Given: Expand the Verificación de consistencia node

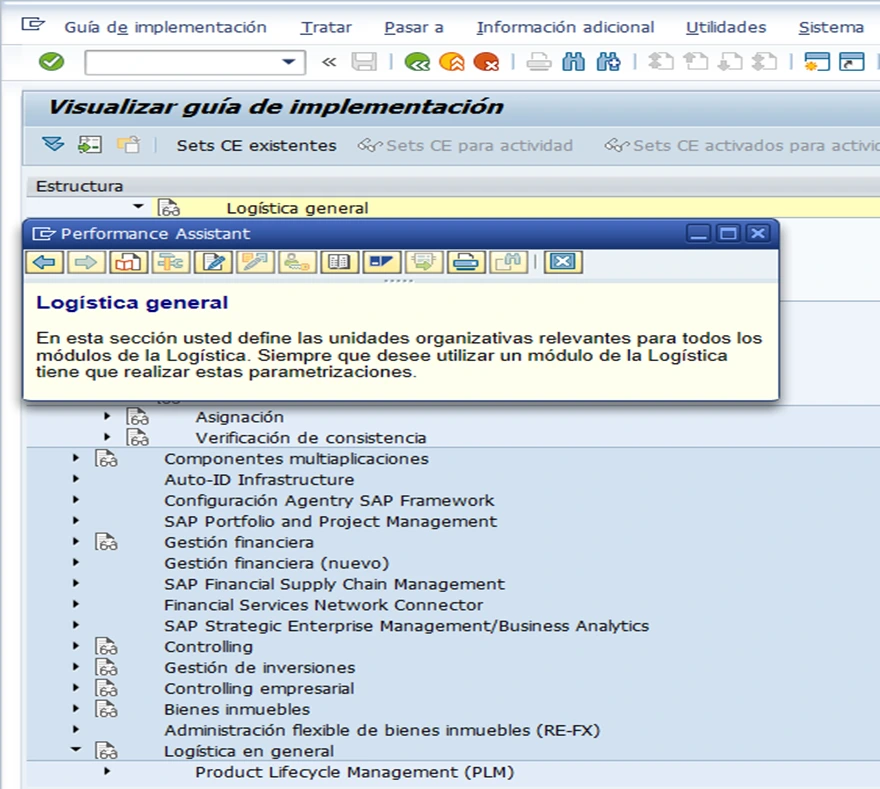Looking at the screenshot, I should pos(107,437).
